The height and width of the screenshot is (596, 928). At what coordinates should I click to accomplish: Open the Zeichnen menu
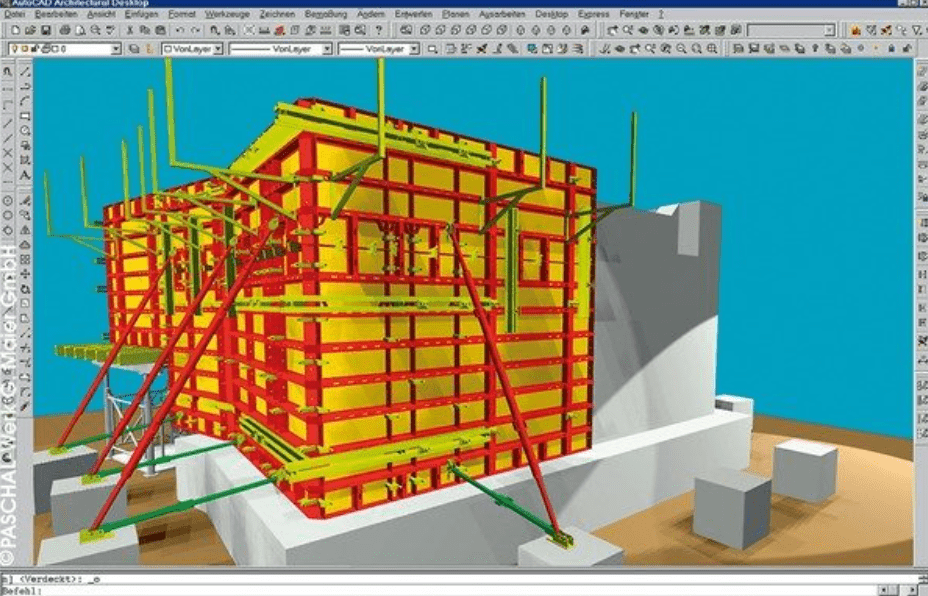pos(276,15)
